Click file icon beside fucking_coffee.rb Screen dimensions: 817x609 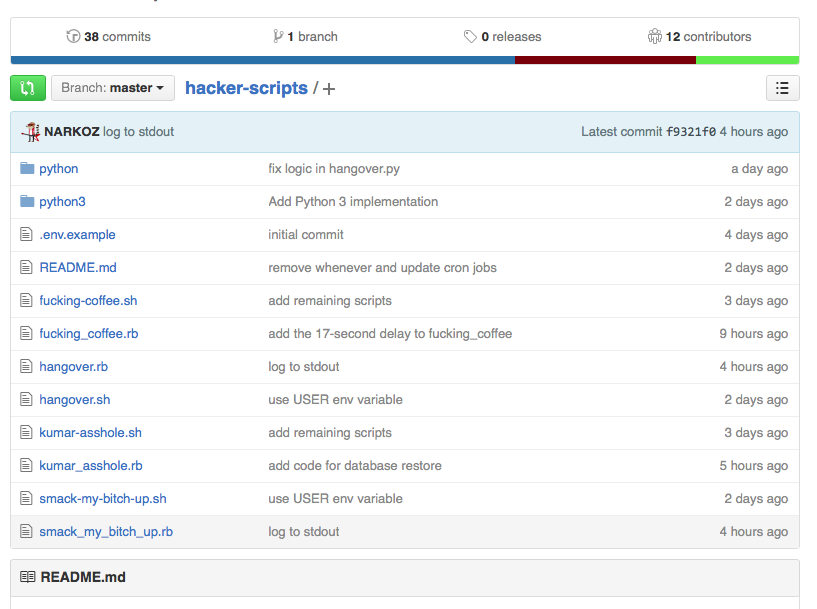(x=26, y=333)
